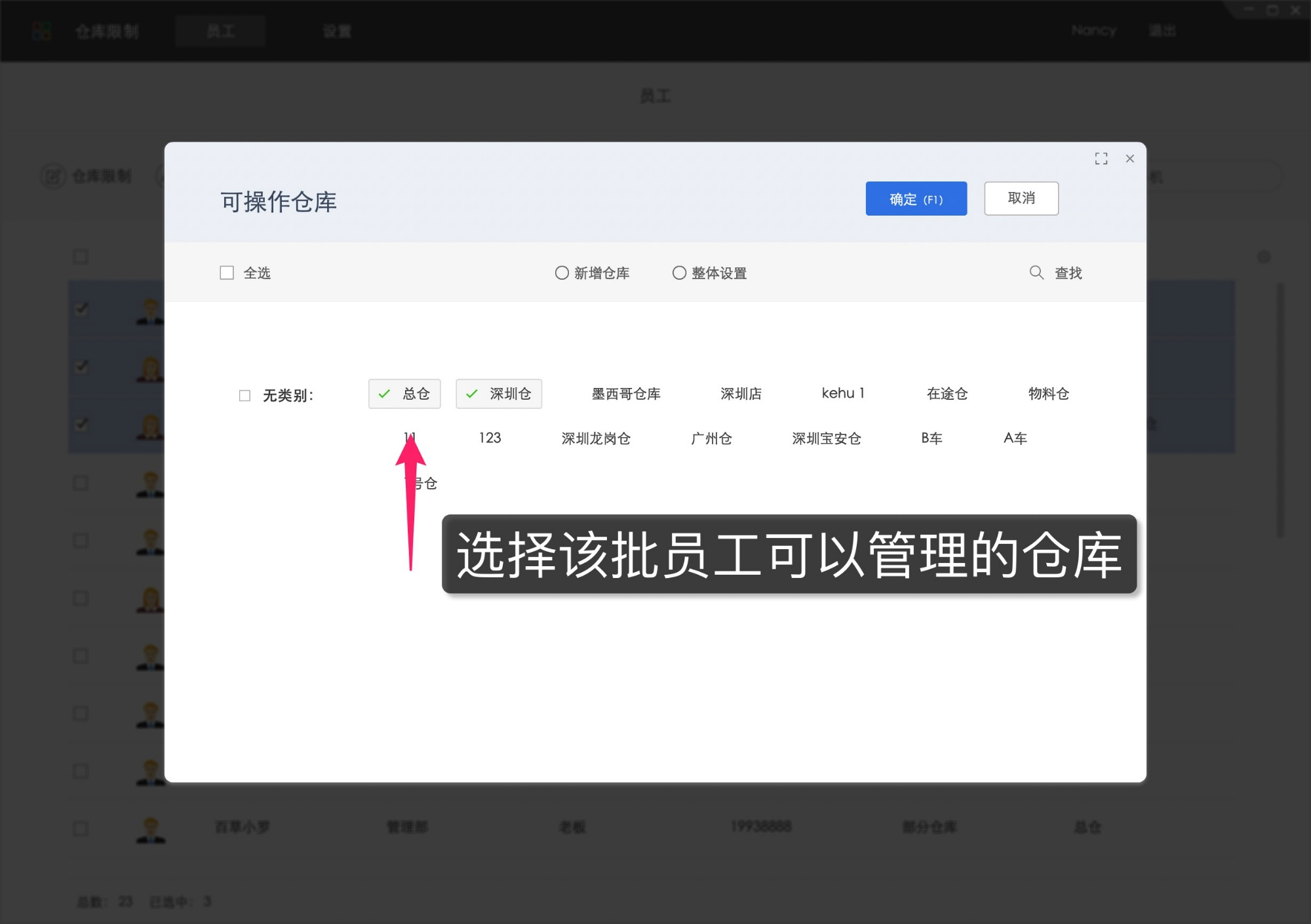Click the avatar of 百草小罗
The image size is (1311, 924).
[x=151, y=828]
